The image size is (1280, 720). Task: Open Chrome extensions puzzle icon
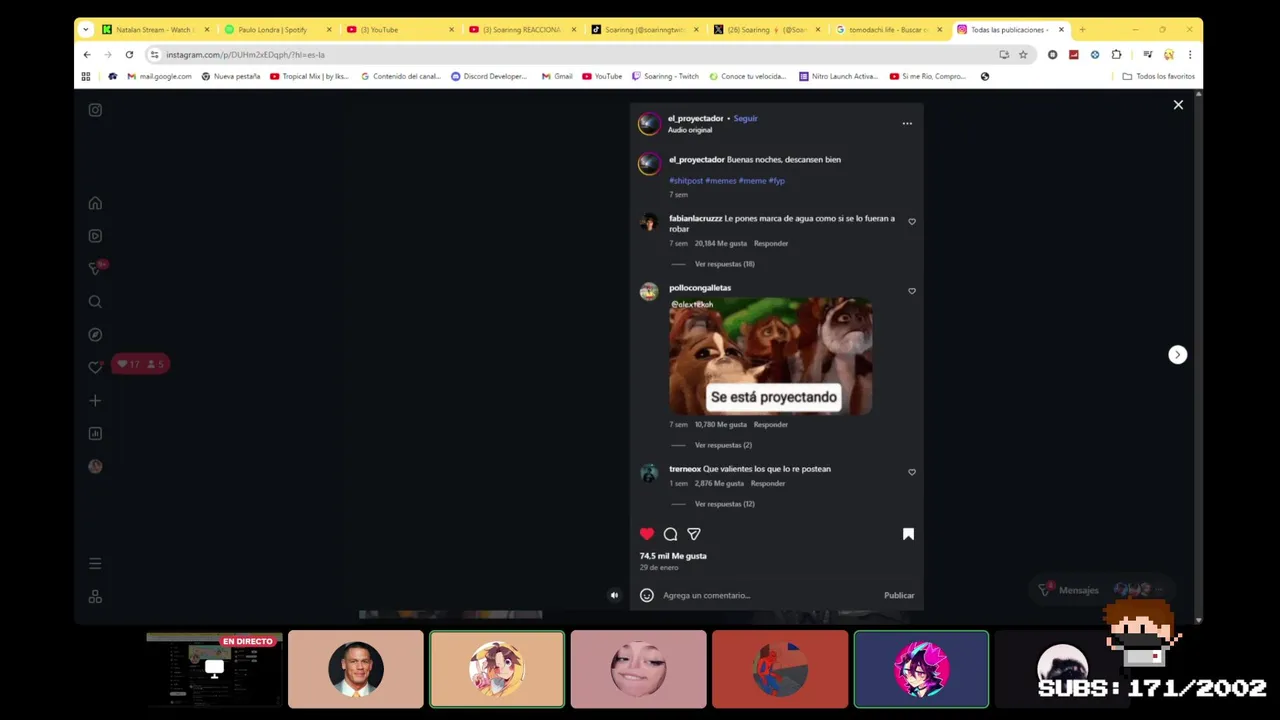click(1116, 55)
